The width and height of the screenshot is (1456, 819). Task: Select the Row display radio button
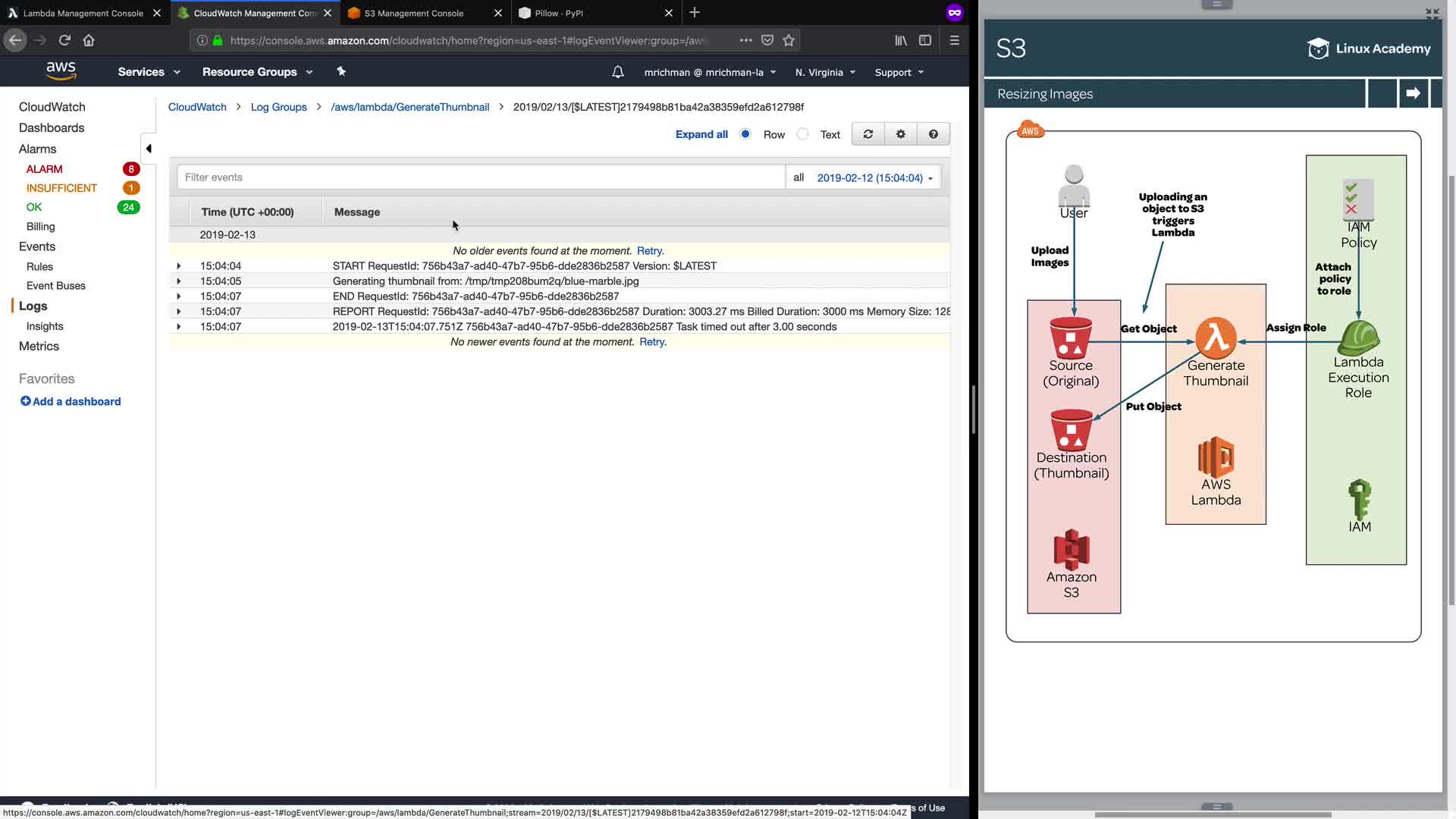pyautogui.click(x=745, y=134)
